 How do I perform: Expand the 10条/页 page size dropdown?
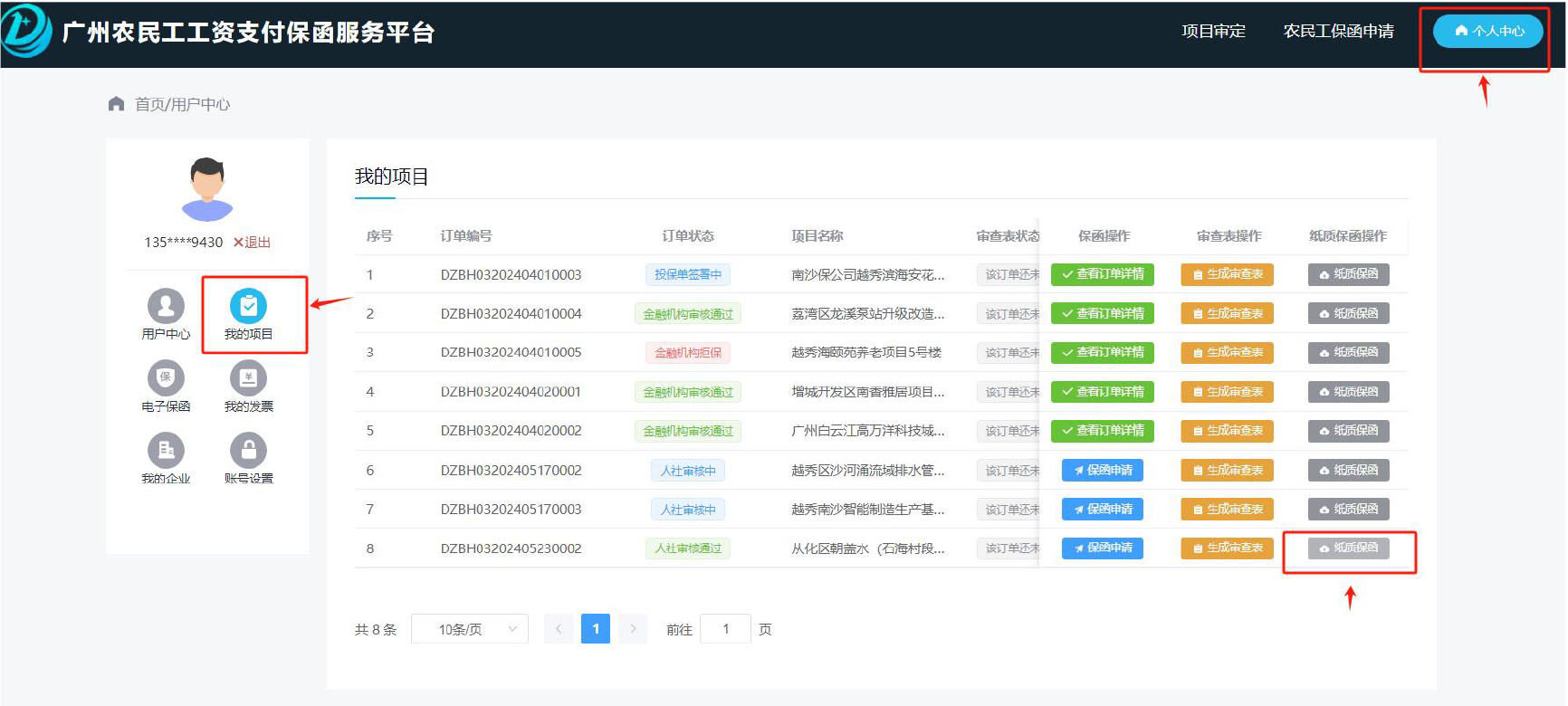468,629
